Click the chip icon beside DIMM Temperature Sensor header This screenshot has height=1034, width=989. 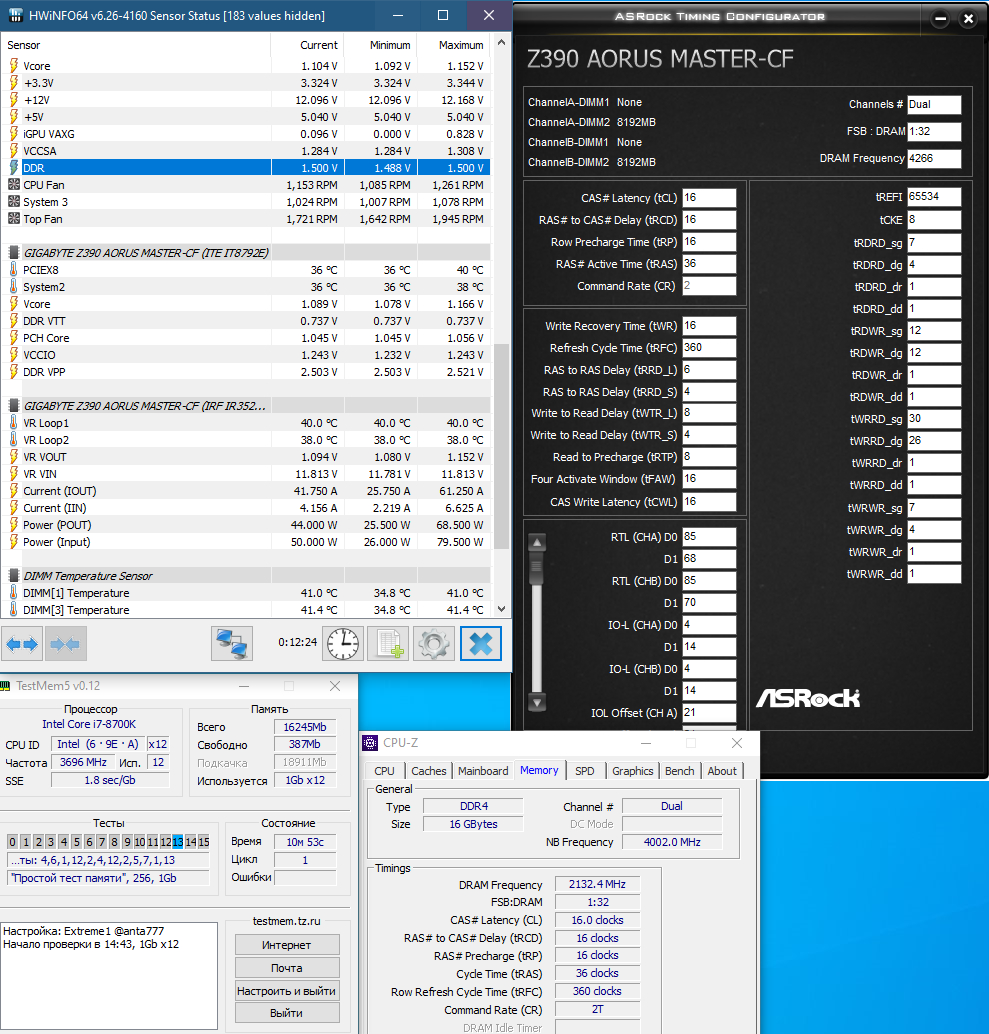13,576
